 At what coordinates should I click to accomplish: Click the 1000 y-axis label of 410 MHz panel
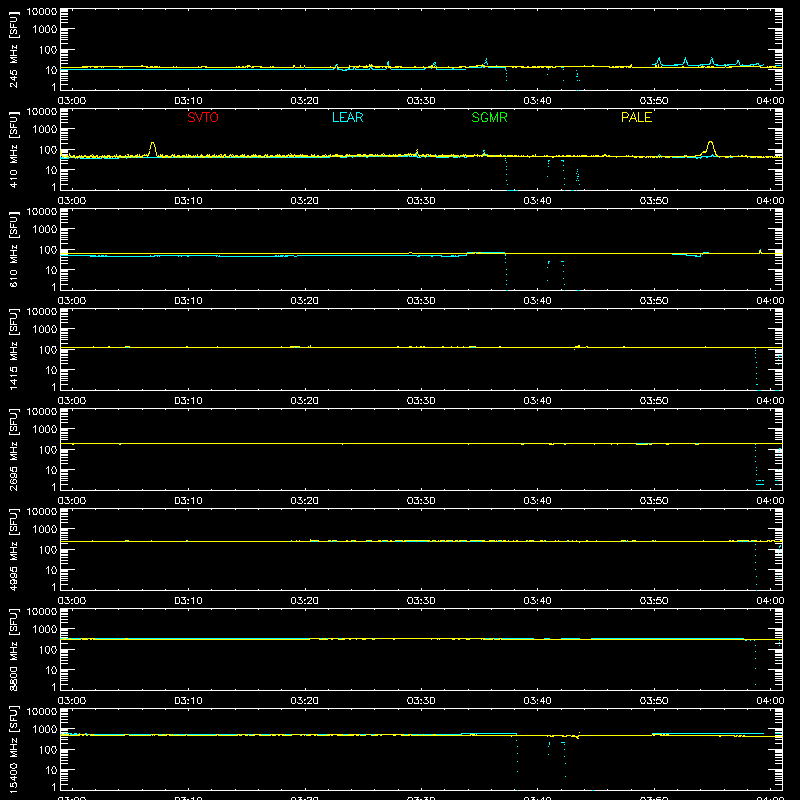pos(45,130)
